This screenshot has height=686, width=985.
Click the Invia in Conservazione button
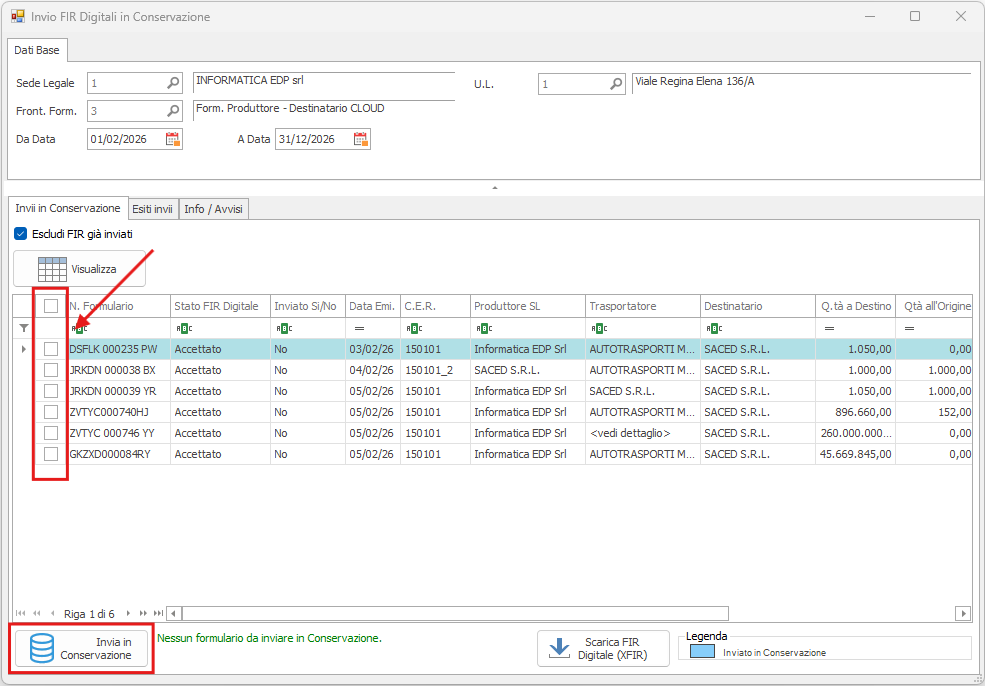tap(82, 648)
